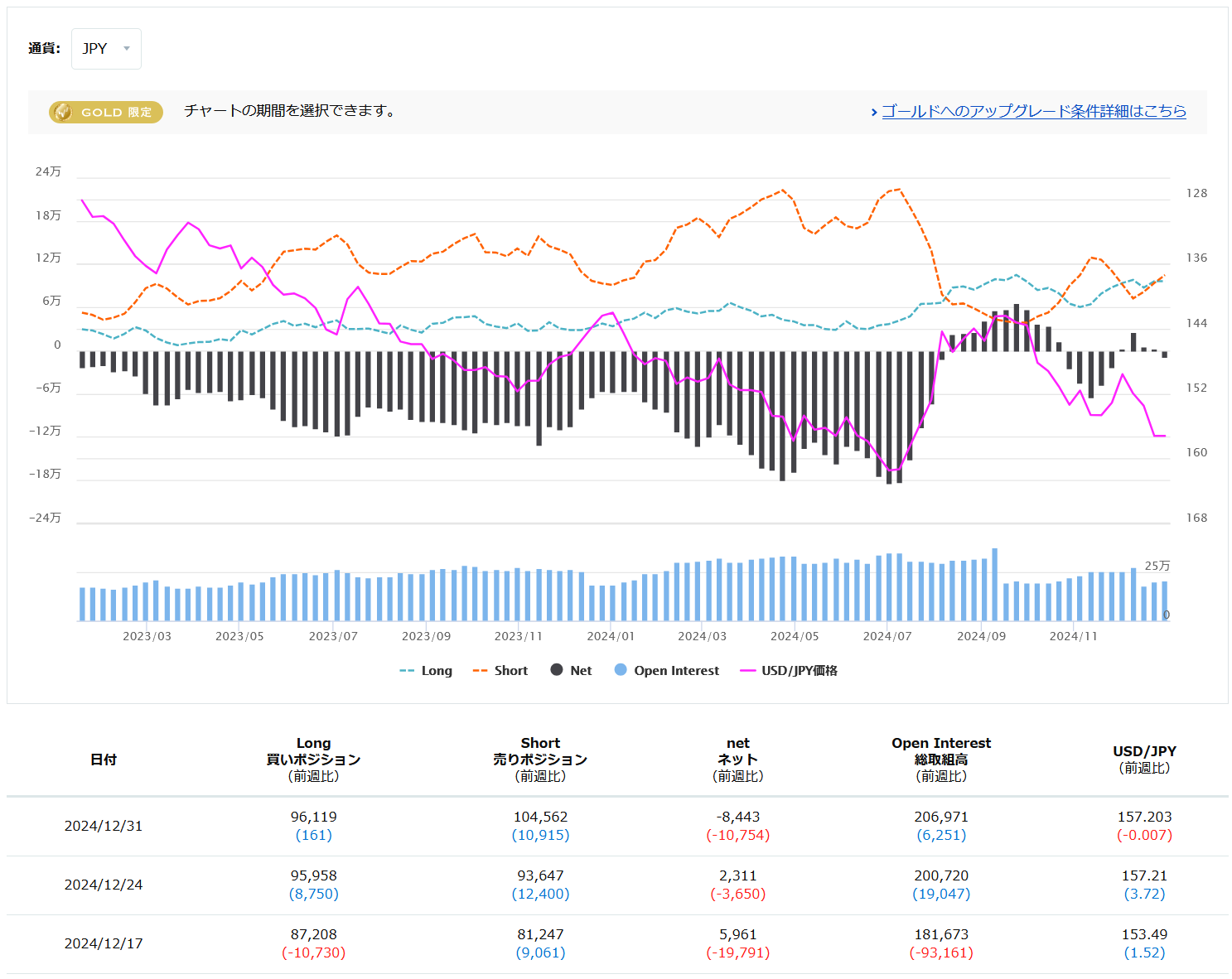Screen dimensions: 1232x979
Task: Click the Long 買いポジション column header
Action: pyautogui.click(x=313, y=760)
